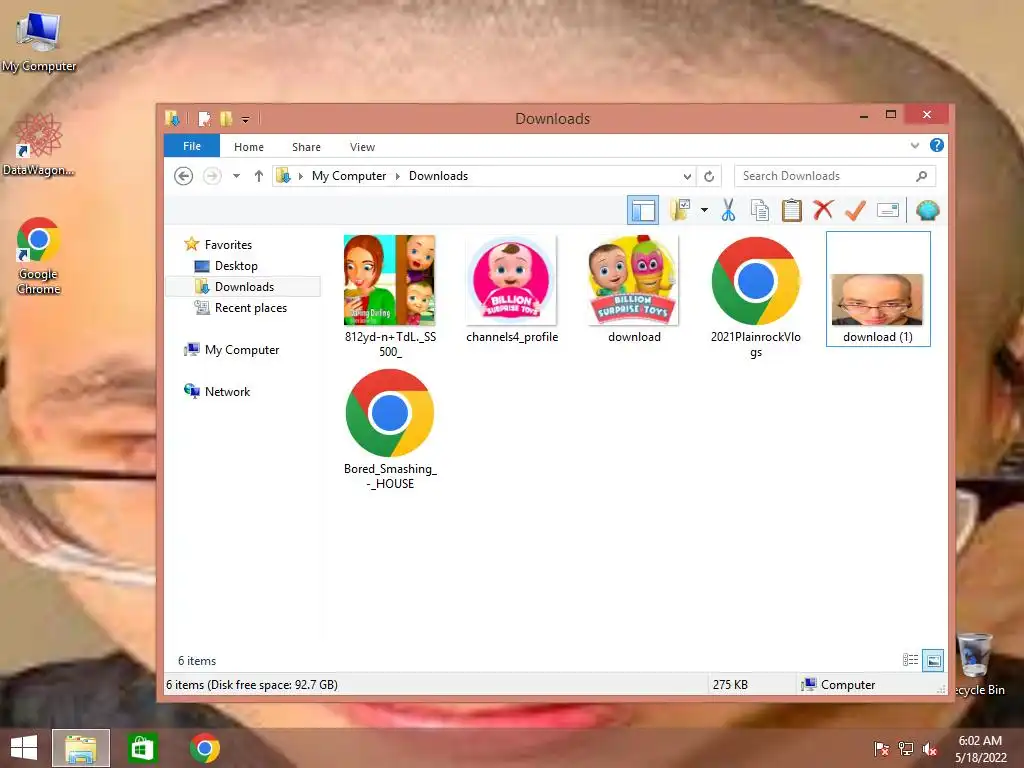Click the taskbar clock showing 6:02 AM

click(x=980, y=748)
